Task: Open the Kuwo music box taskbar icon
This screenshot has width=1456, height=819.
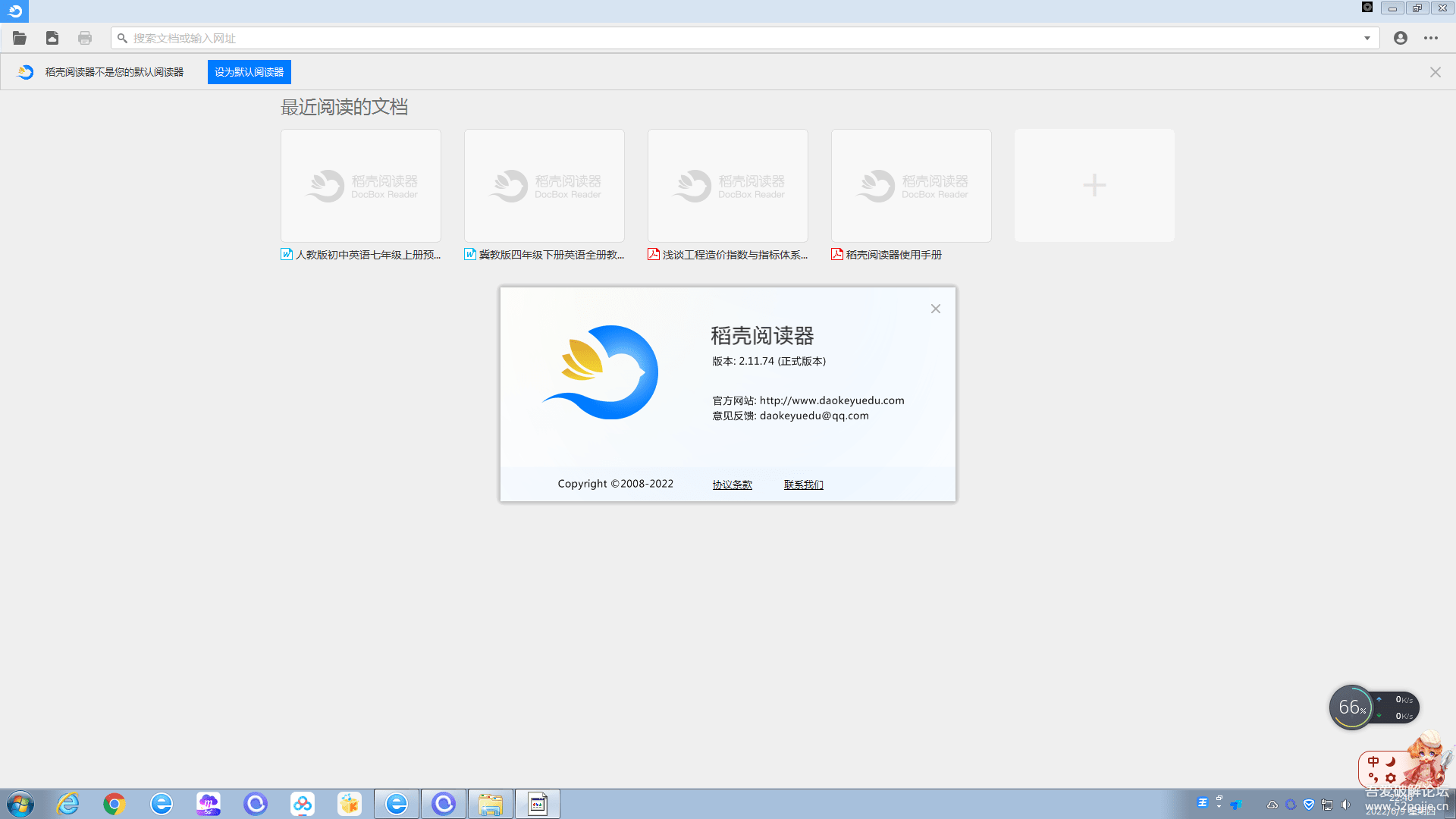Action: [x=350, y=804]
